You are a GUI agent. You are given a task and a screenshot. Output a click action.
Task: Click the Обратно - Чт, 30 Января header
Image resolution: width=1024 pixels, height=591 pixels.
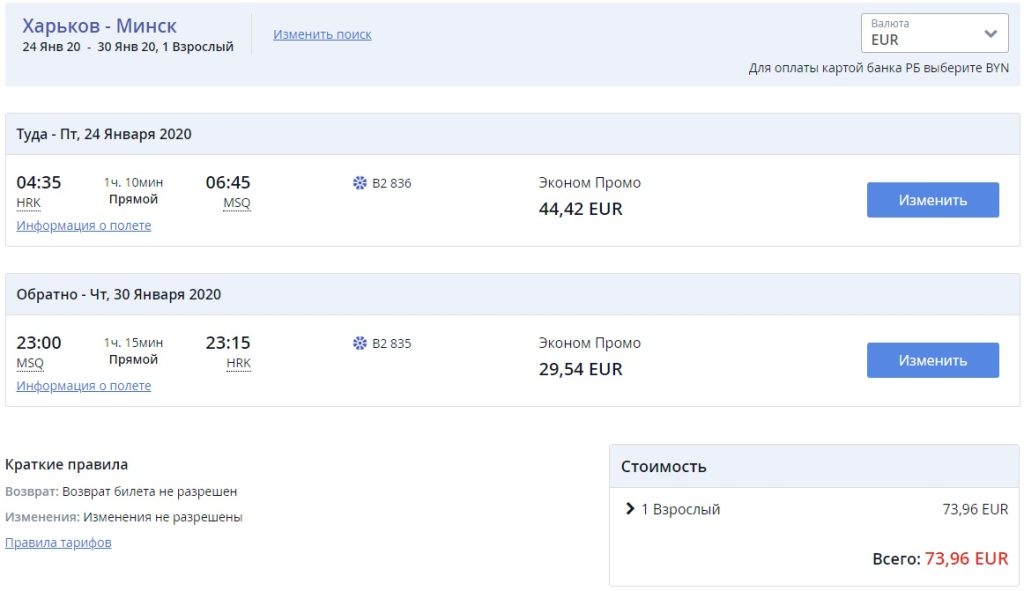click(x=119, y=294)
